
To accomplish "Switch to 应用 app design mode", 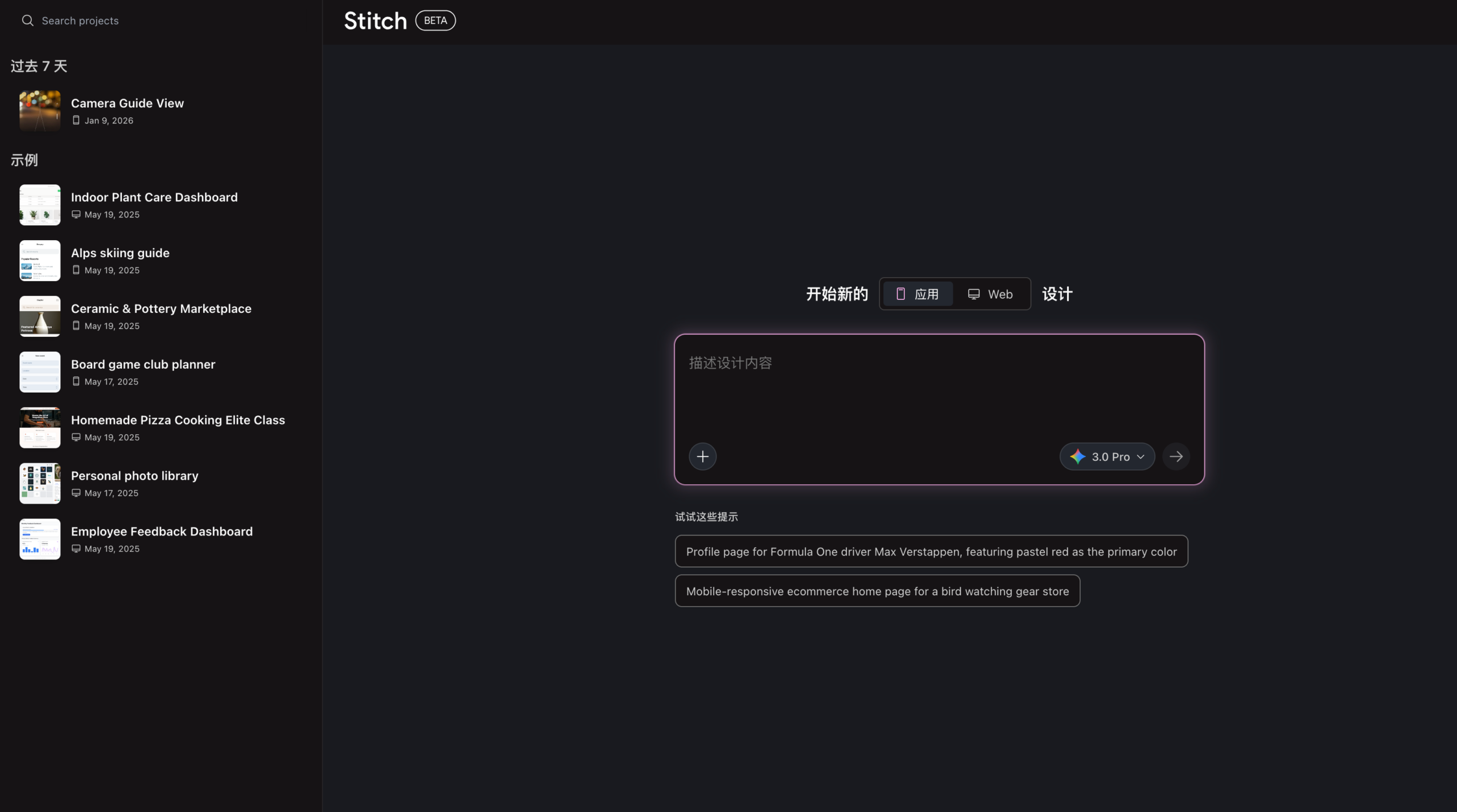I will tap(917, 294).
